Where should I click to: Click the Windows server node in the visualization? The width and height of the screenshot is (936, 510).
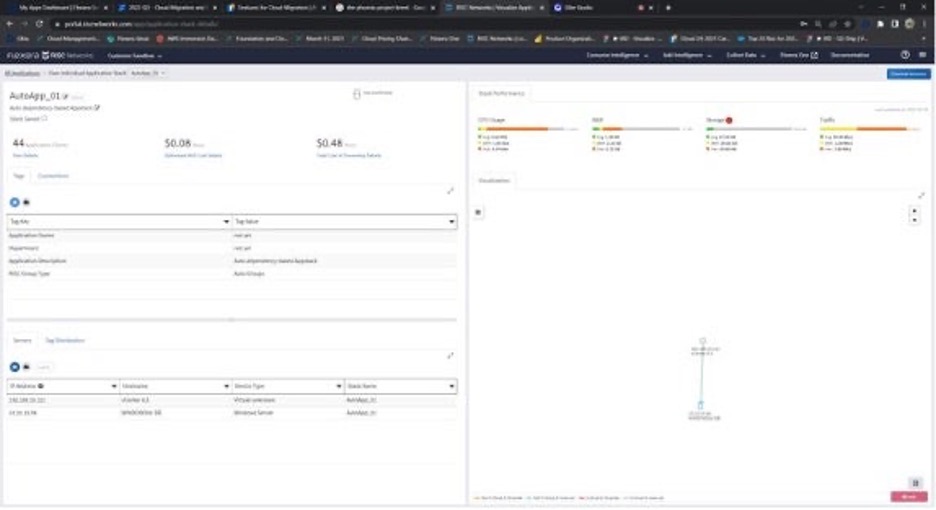[702, 405]
